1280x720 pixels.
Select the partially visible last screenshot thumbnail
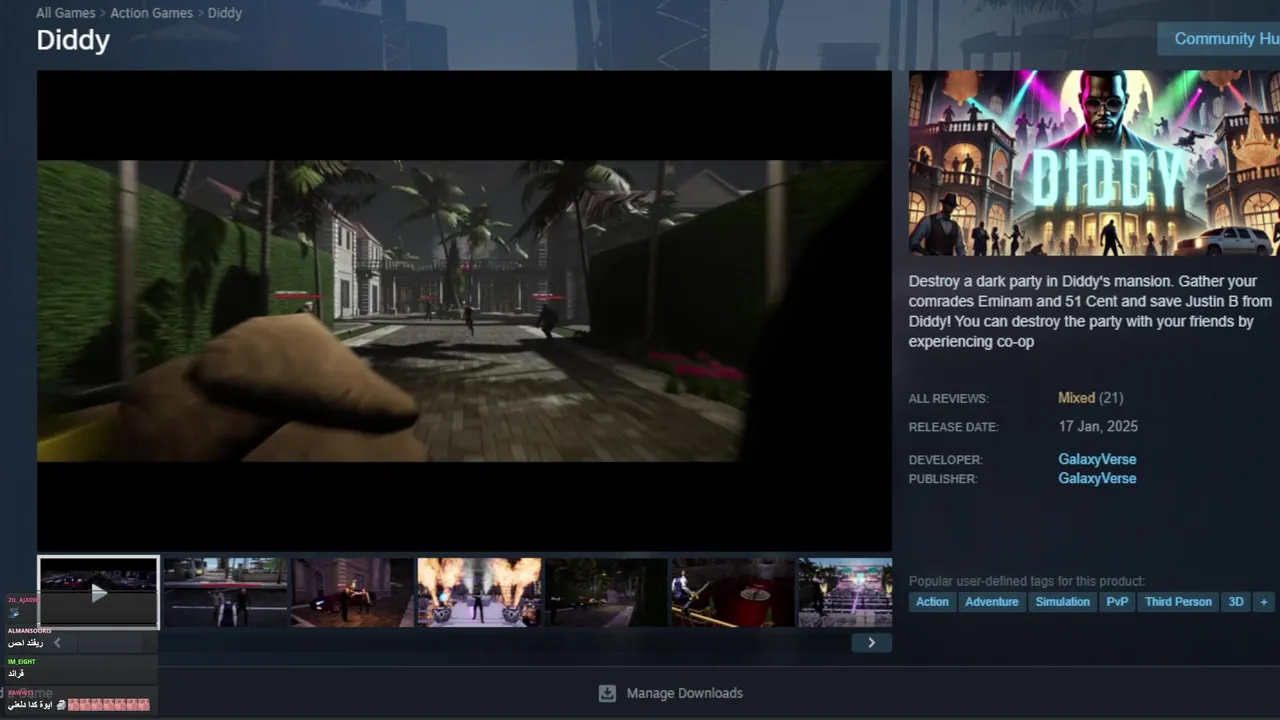click(845, 592)
